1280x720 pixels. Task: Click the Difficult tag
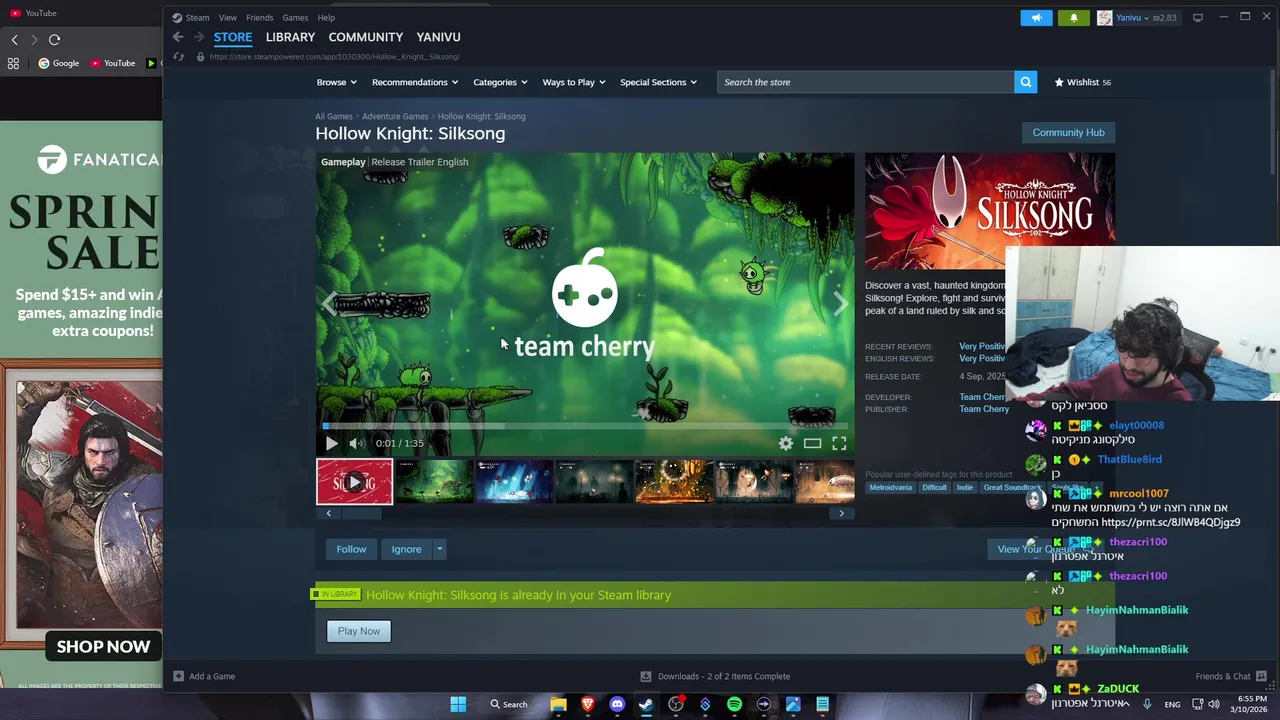pos(934,487)
